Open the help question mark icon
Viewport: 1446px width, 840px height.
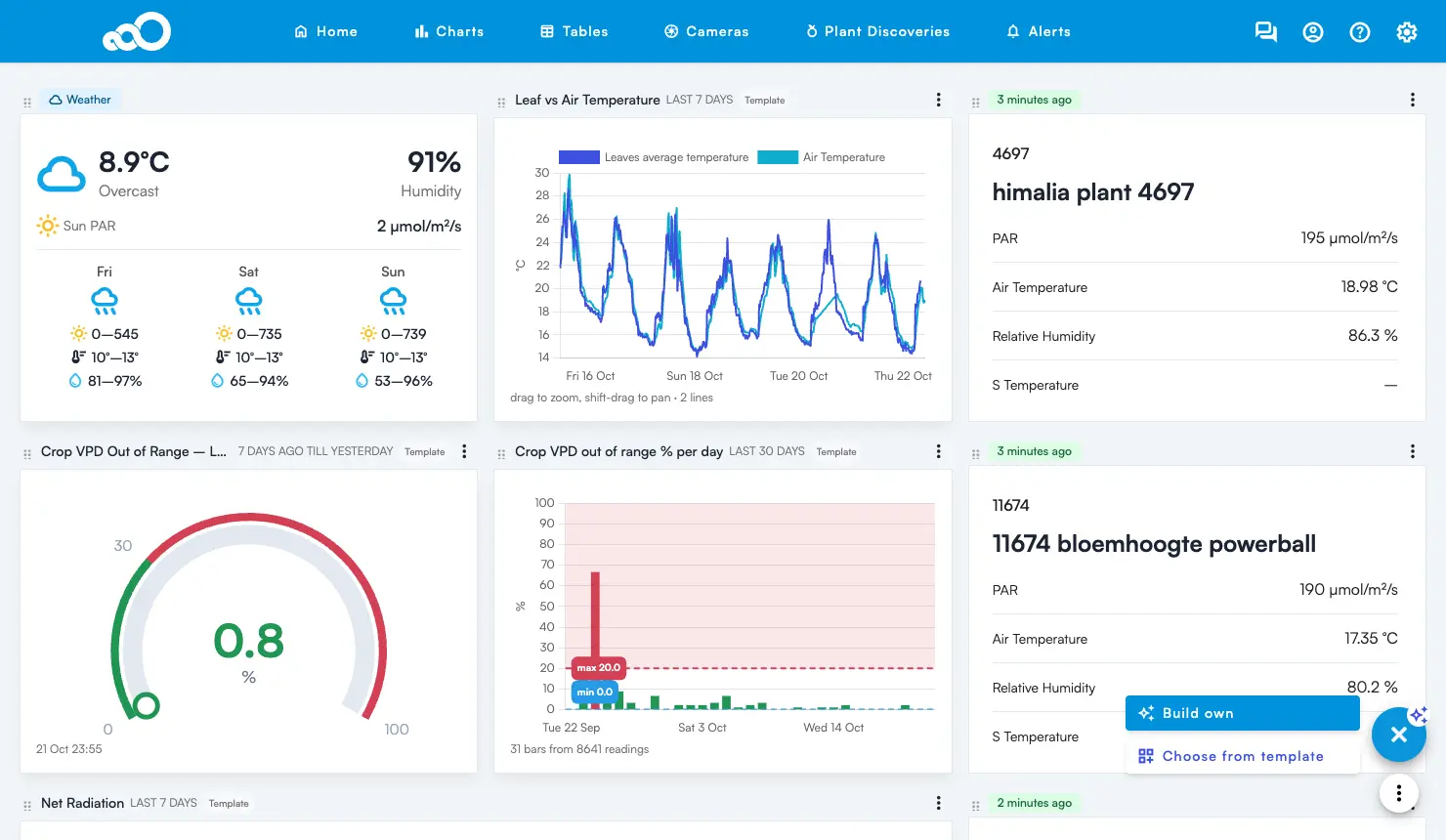point(1360,32)
